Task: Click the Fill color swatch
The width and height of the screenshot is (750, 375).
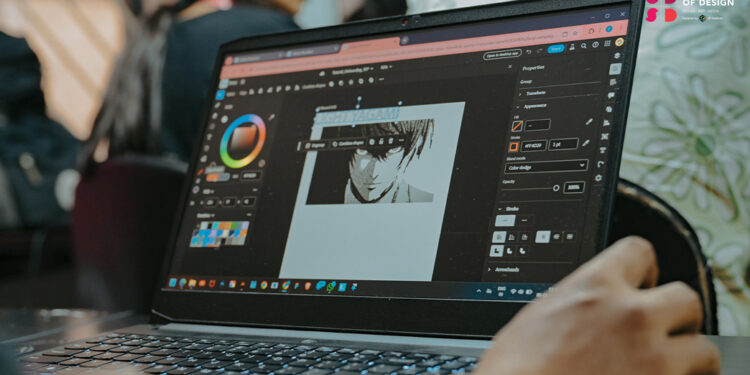Action: tap(517, 126)
